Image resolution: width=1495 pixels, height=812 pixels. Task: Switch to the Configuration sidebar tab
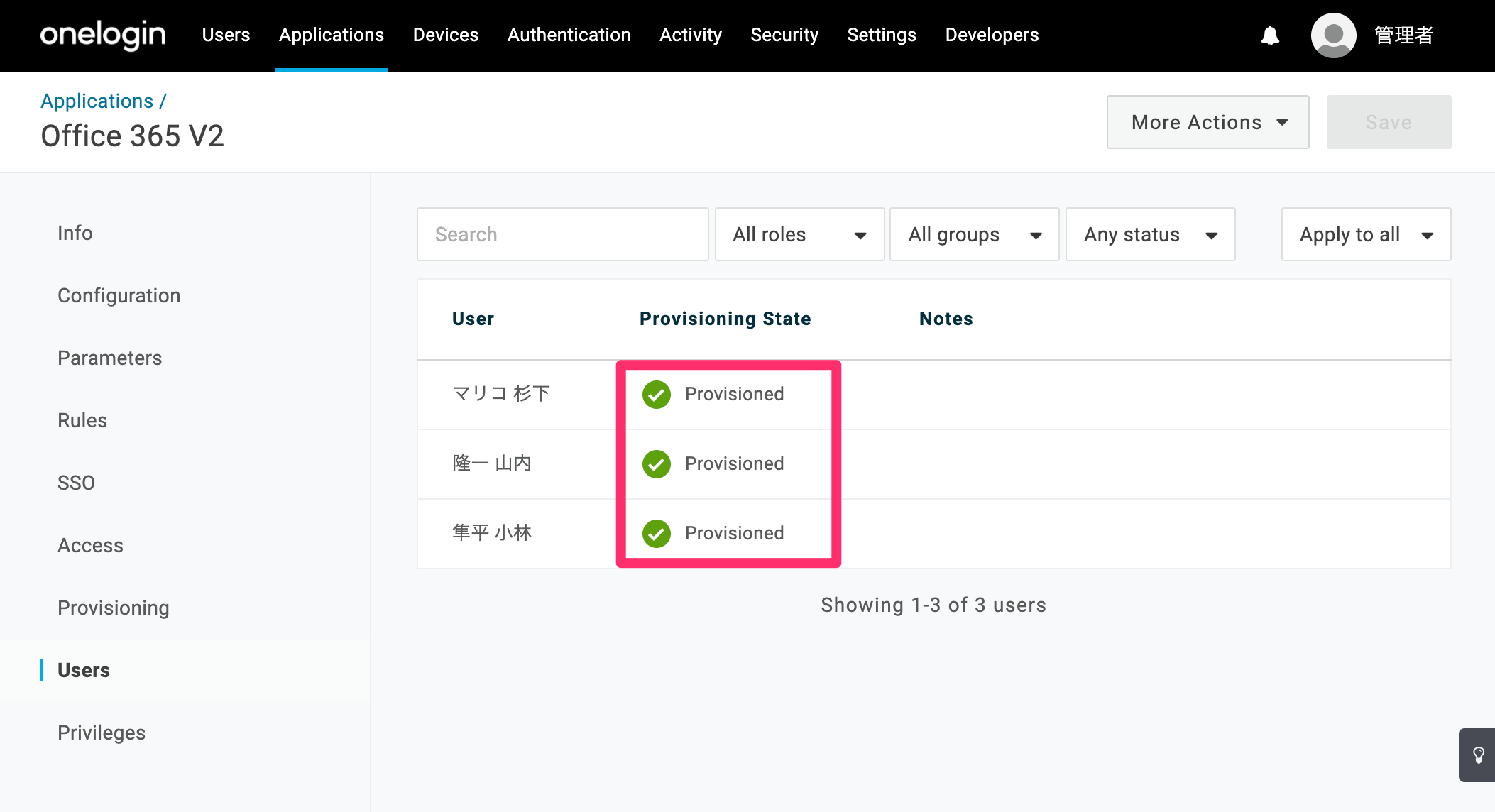point(119,295)
